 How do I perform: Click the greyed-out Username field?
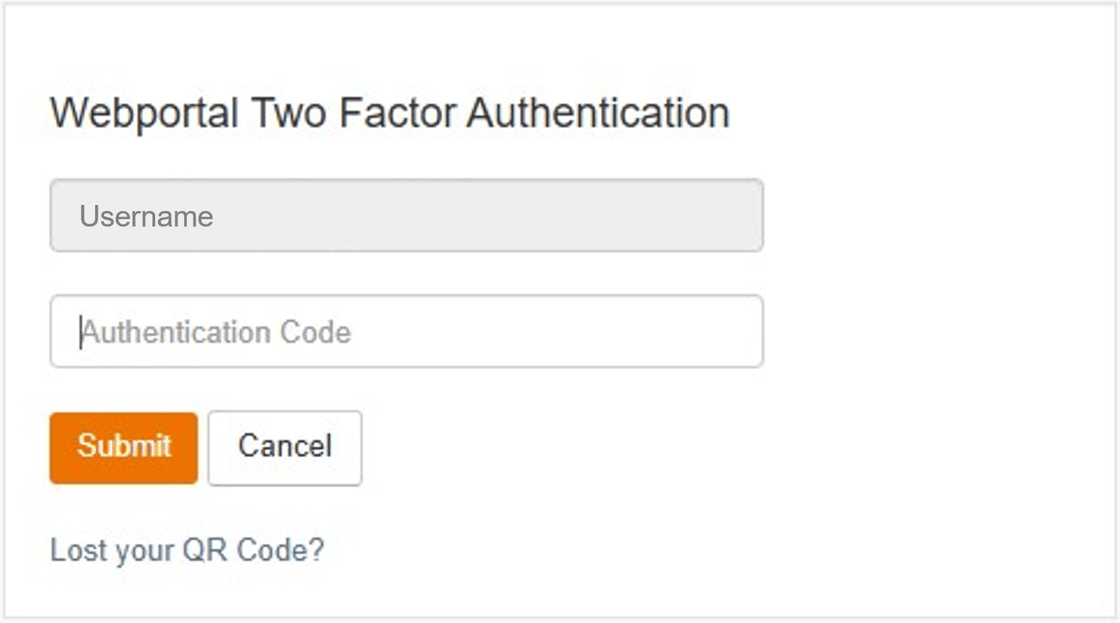[406, 216]
